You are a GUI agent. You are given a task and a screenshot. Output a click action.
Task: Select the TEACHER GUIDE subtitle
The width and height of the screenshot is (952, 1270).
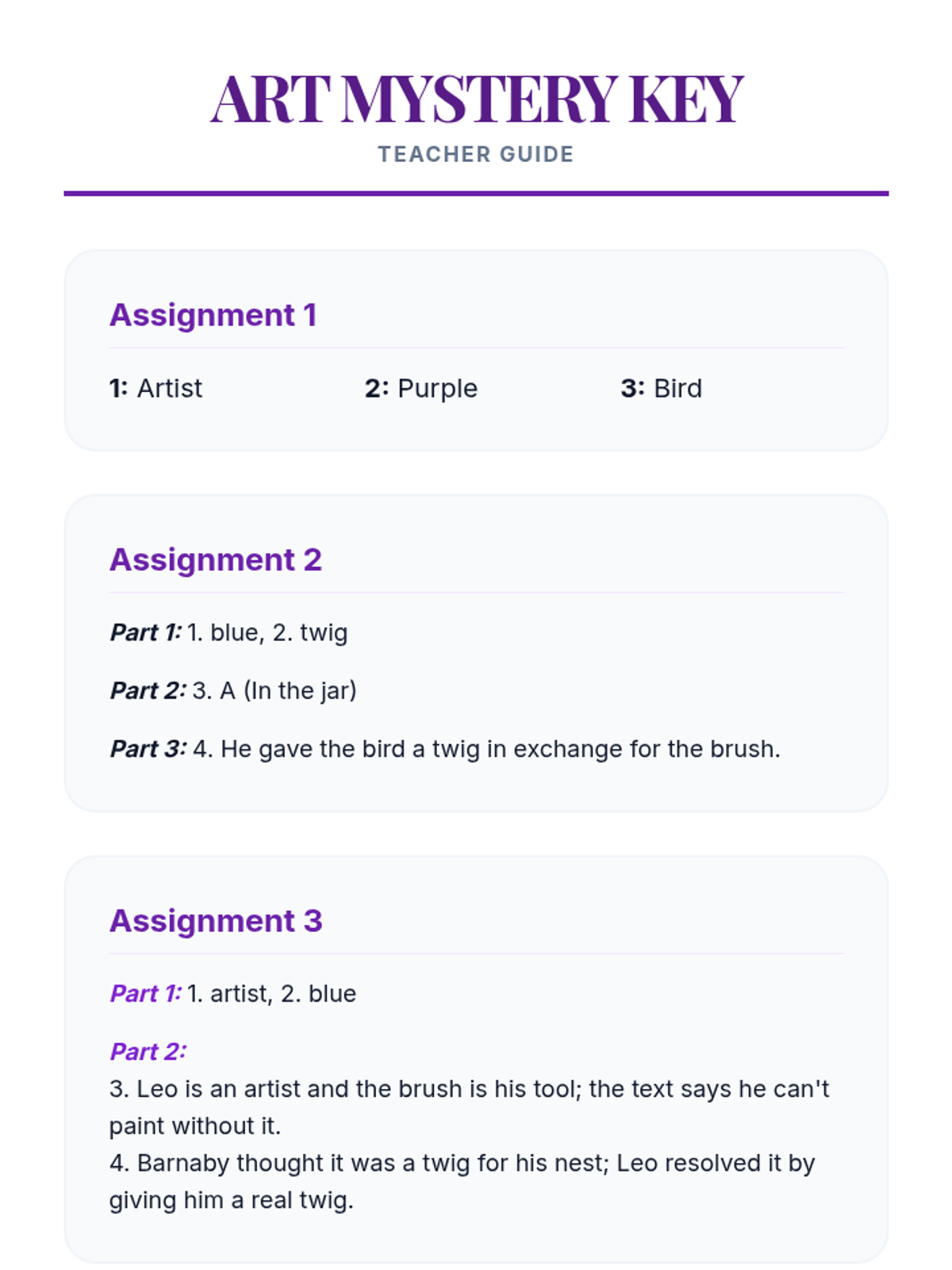click(476, 154)
